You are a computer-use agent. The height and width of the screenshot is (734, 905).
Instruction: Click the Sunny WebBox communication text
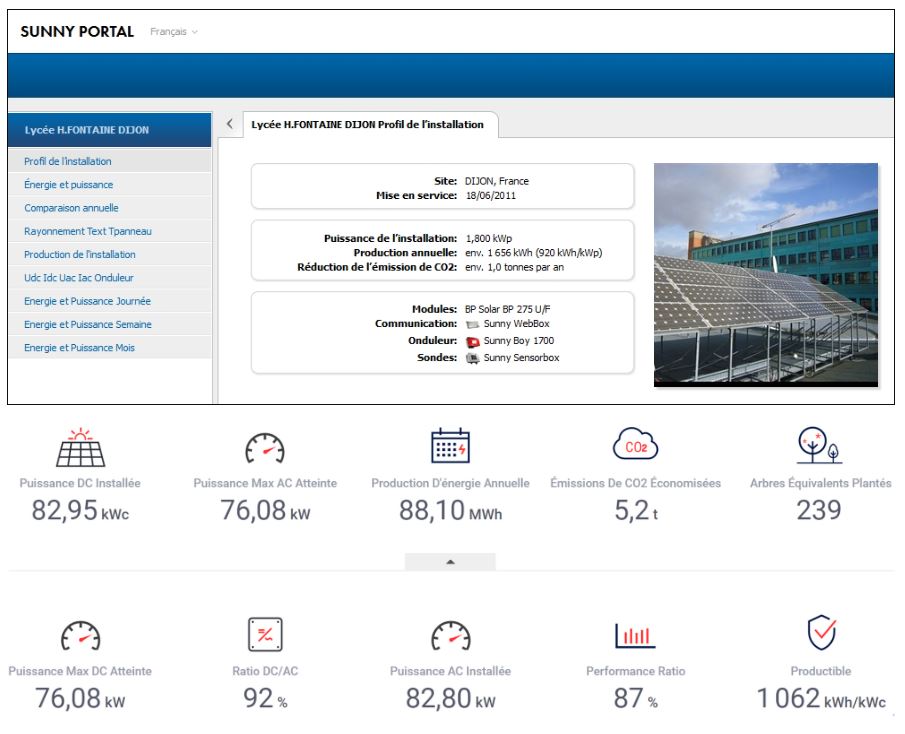click(x=517, y=324)
